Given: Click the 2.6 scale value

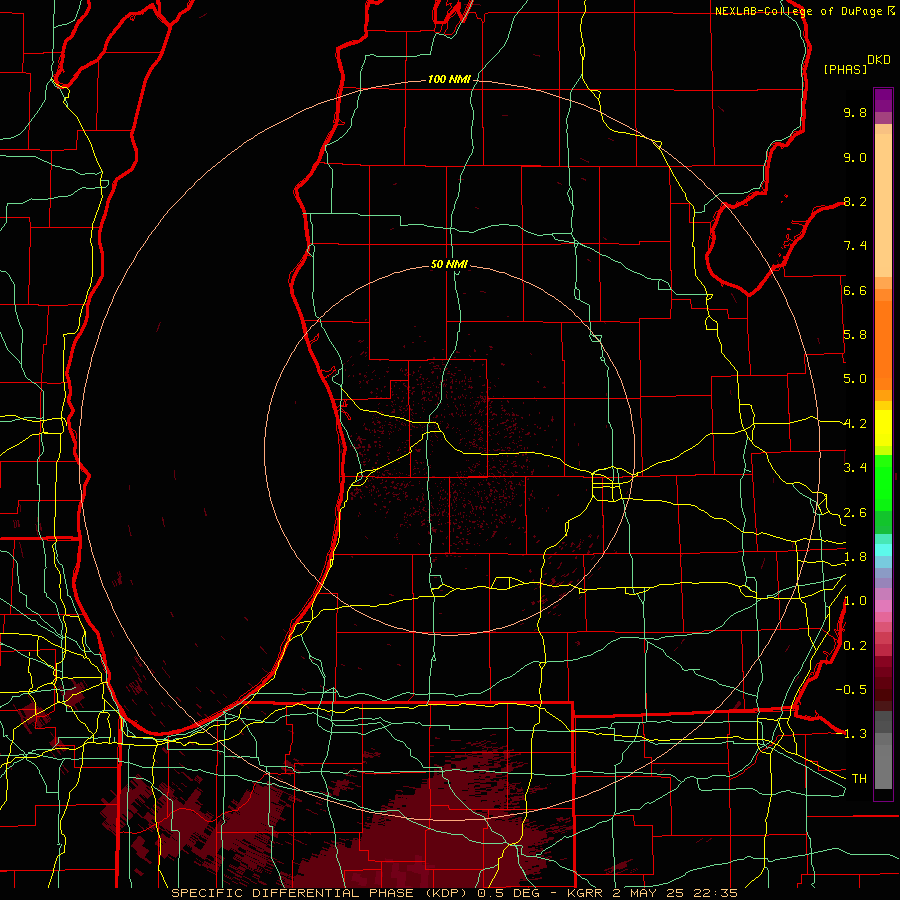Looking at the screenshot, I should [x=855, y=513].
